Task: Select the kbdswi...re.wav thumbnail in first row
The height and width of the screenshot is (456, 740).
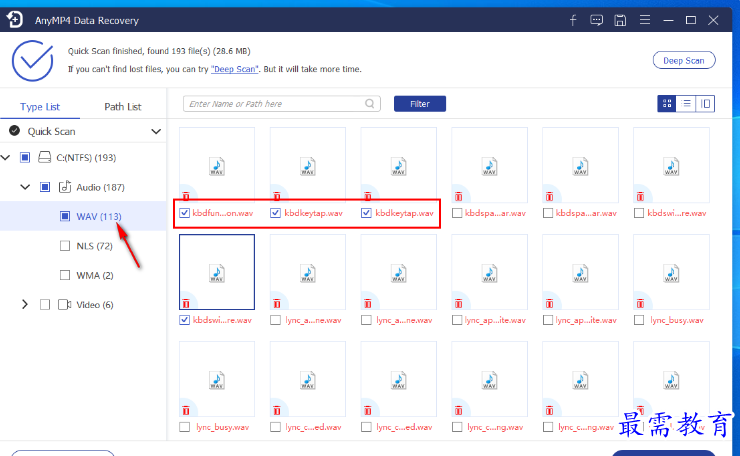Action: click(671, 165)
